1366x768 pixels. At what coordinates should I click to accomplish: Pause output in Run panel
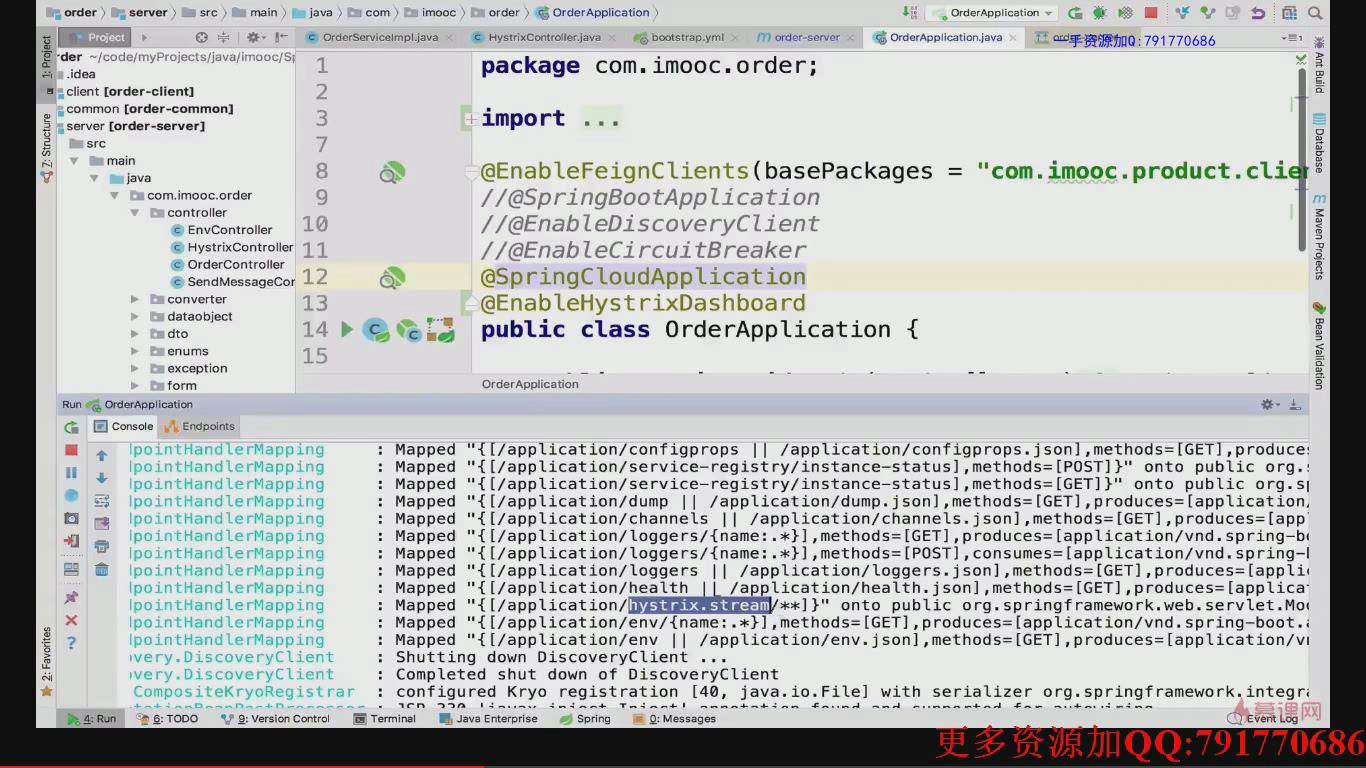(x=71, y=473)
